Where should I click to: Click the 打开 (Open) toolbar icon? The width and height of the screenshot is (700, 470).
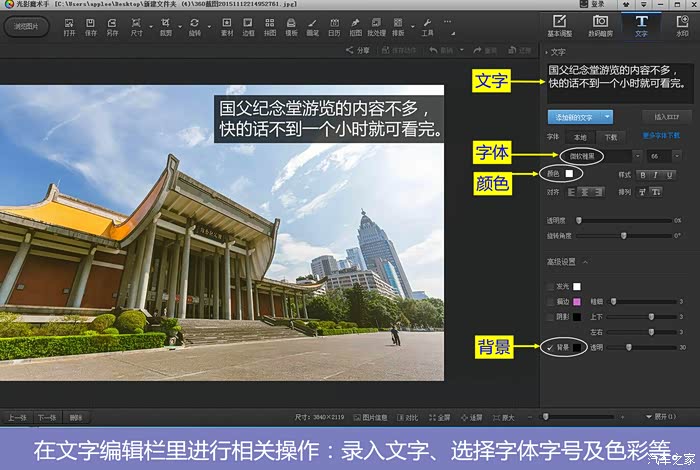point(69,25)
